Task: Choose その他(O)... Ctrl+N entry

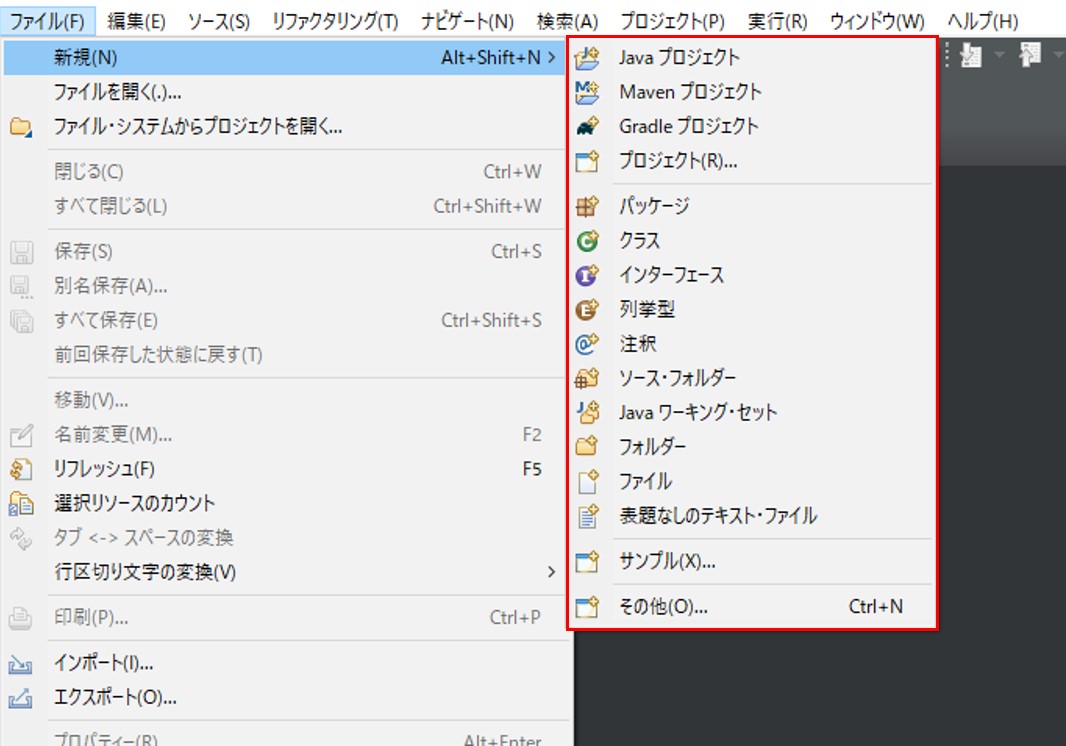Action: pyautogui.click(x=752, y=607)
